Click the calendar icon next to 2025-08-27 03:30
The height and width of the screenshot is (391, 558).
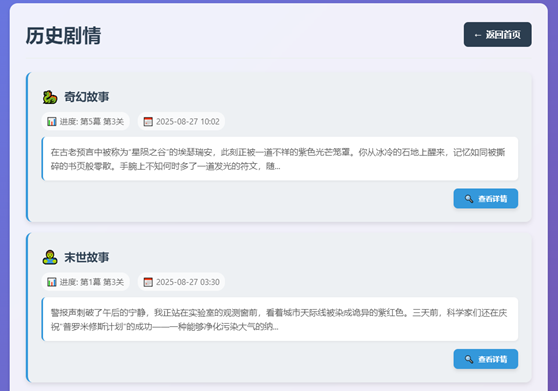pyautogui.click(x=148, y=282)
